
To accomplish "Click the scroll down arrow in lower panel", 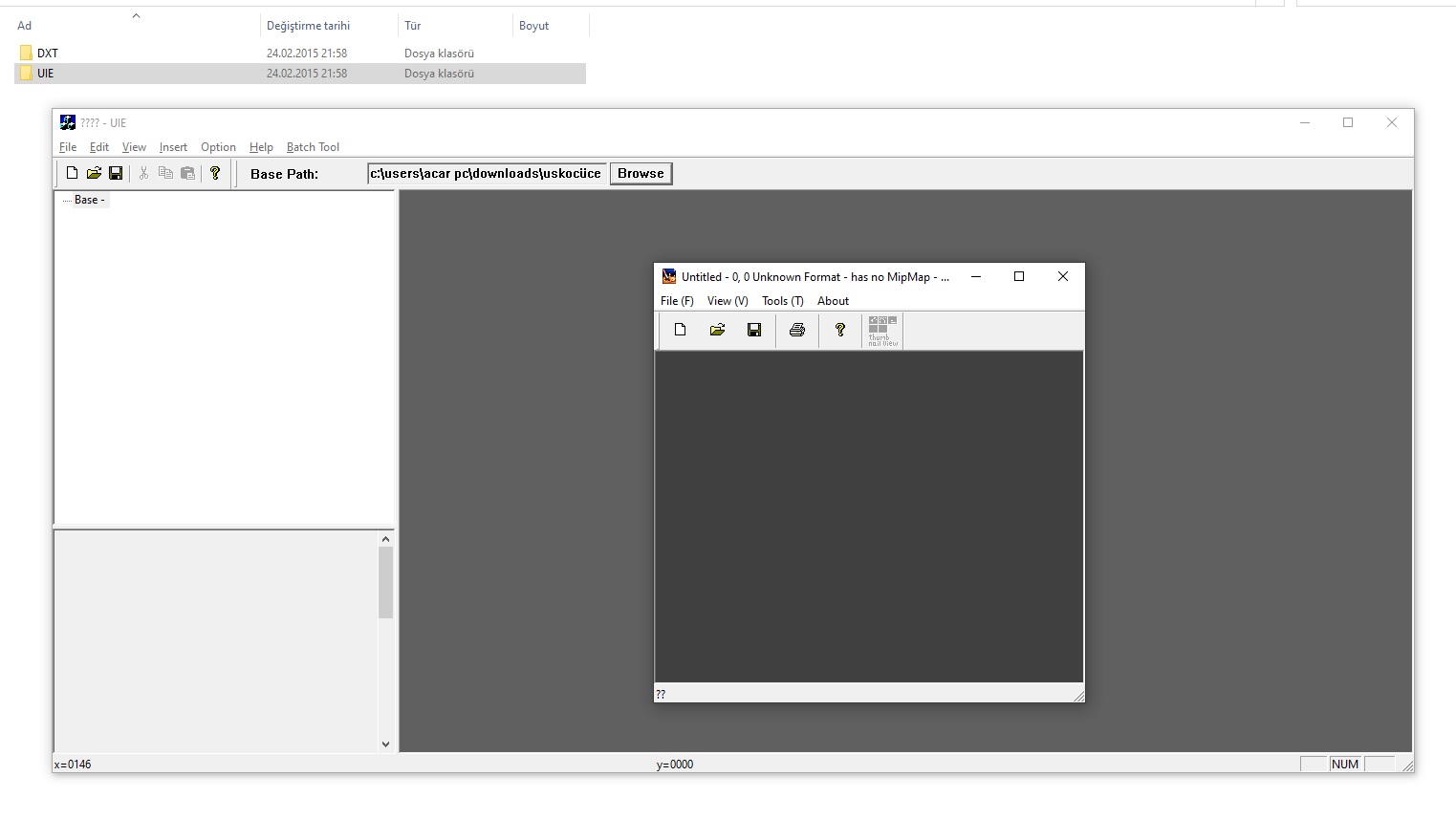I will pyautogui.click(x=385, y=744).
